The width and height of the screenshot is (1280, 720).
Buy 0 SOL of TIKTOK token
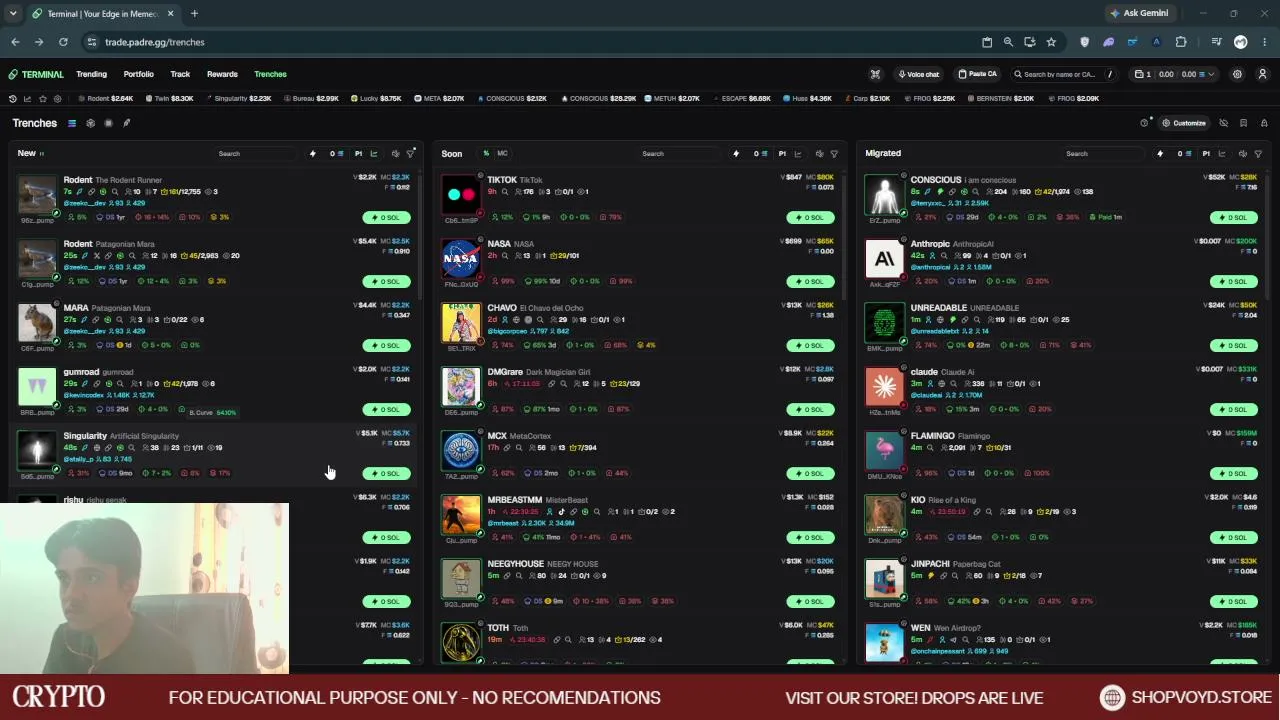(811, 217)
